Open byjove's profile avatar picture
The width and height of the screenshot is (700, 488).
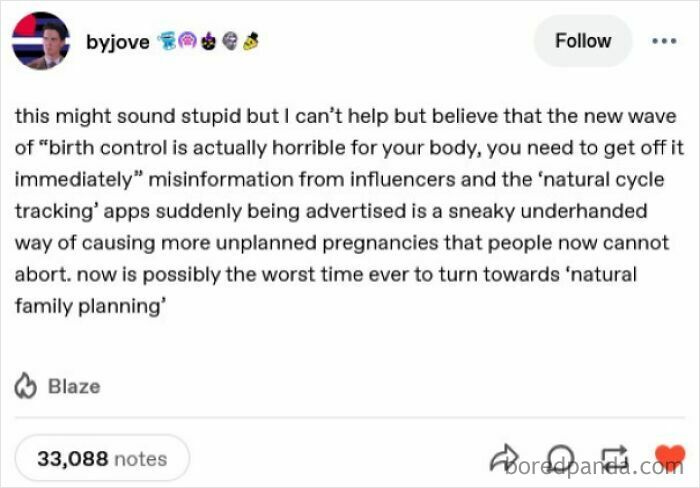(41, 41)
